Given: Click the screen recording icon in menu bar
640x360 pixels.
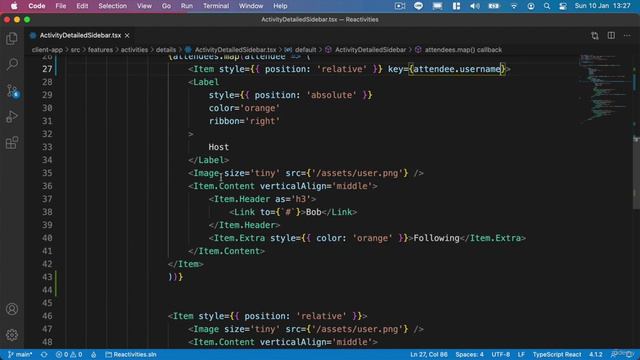Looking at the screenshot, I should click(400, 6).
